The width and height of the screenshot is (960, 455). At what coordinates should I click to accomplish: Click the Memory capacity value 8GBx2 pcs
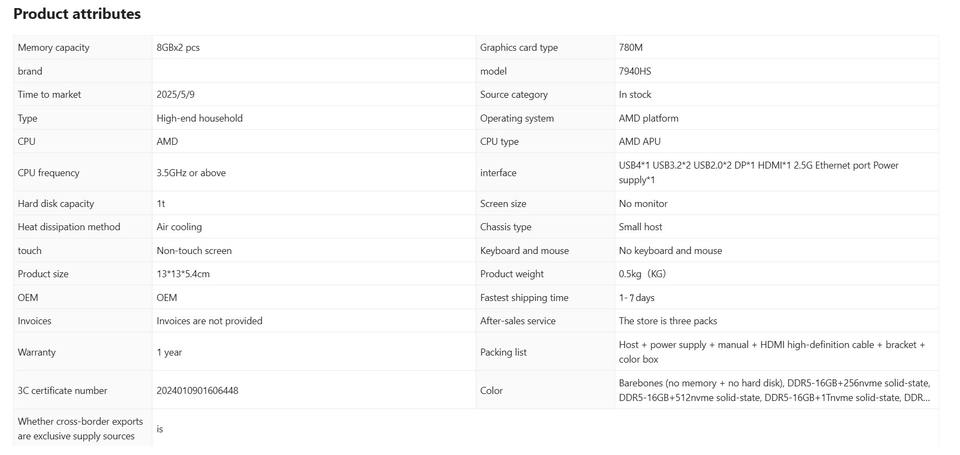(178, 47)
